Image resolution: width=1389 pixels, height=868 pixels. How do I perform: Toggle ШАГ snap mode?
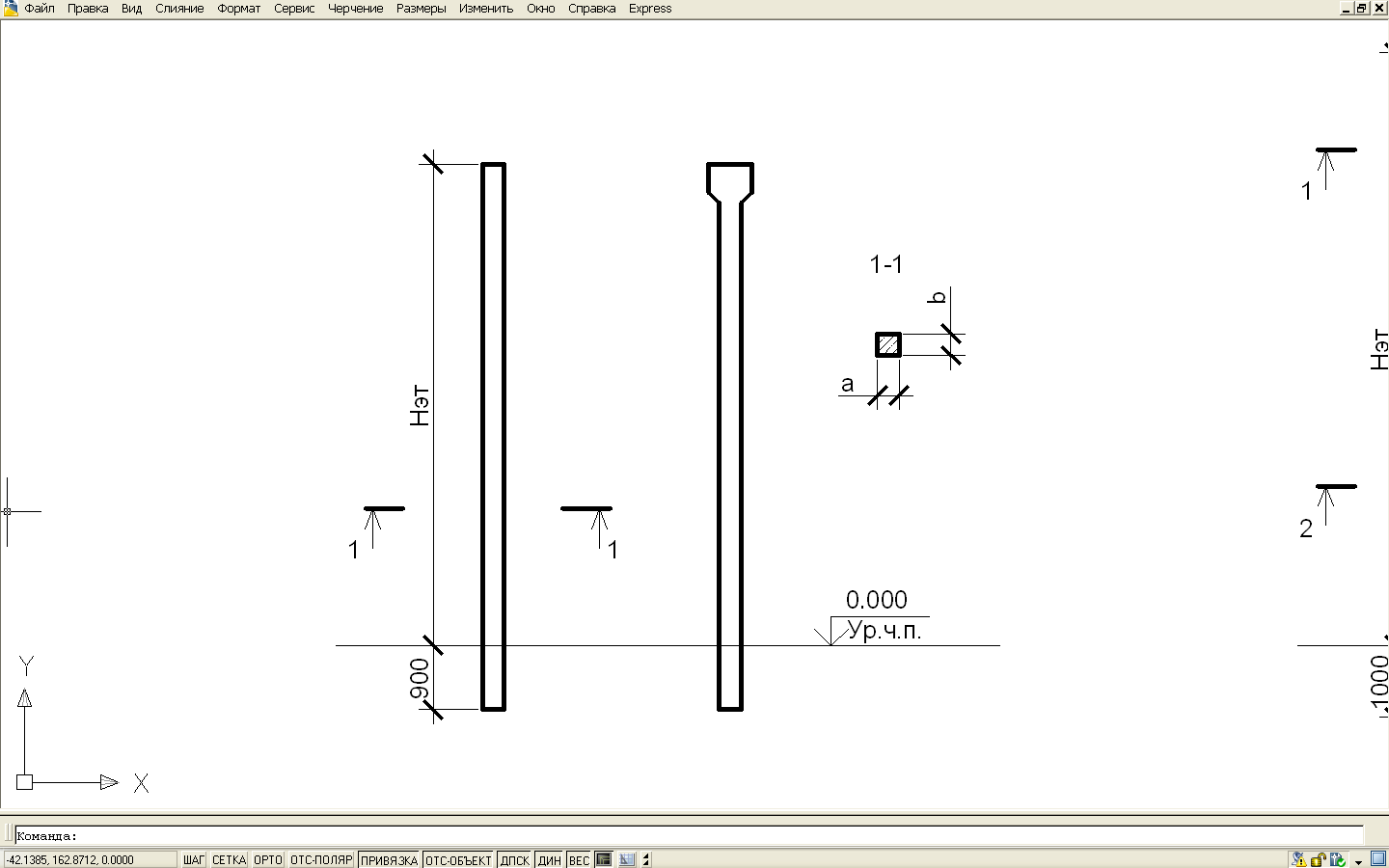click(194, 860)
